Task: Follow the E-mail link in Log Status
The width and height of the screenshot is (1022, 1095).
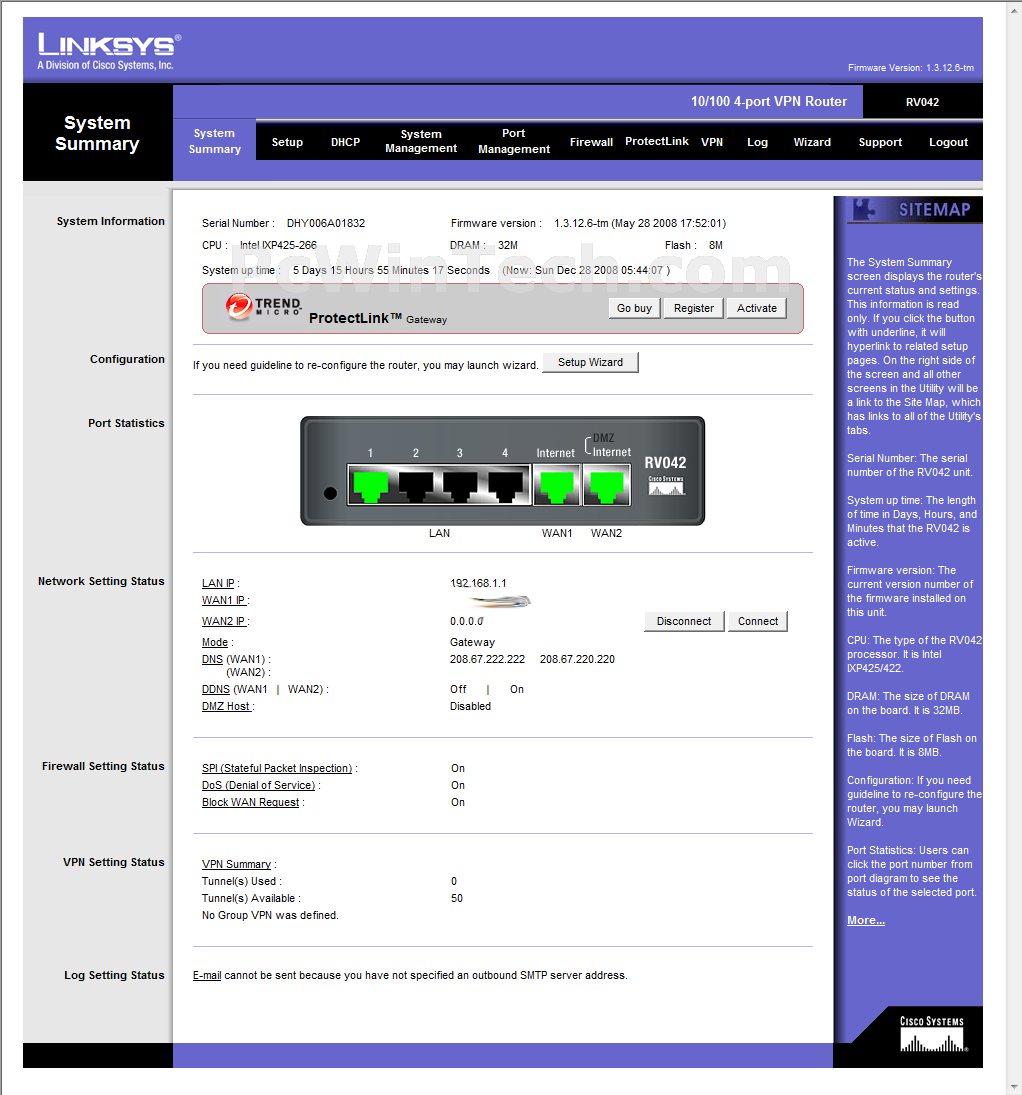Action: point(207,976)
